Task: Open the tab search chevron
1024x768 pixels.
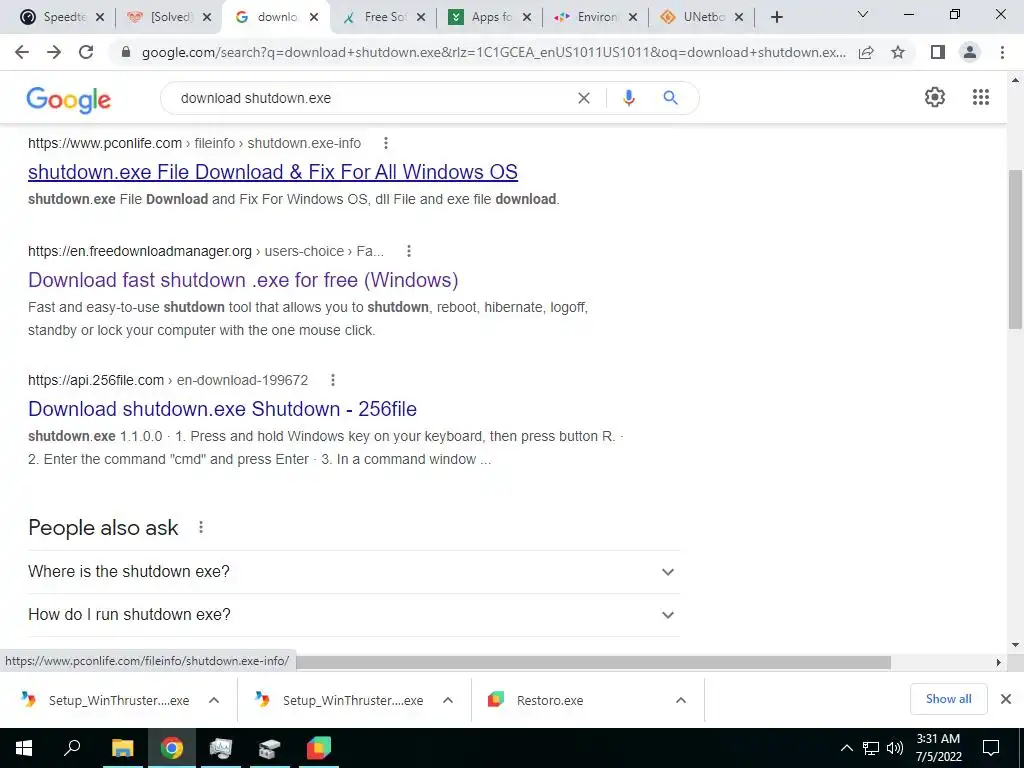Action: pos(863,14)
